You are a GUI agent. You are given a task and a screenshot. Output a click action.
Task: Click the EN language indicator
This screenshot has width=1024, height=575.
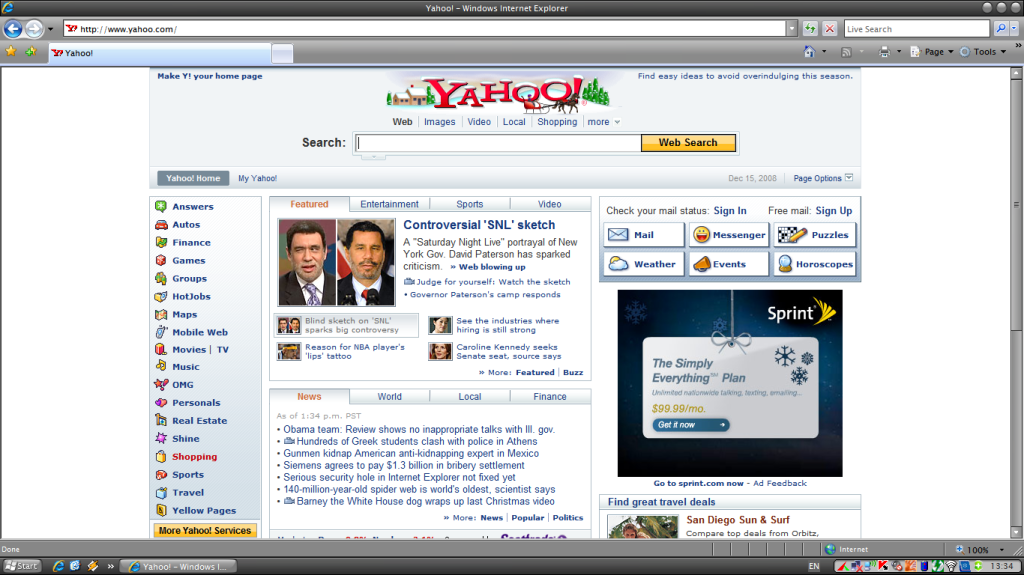[x=814, y=567]
